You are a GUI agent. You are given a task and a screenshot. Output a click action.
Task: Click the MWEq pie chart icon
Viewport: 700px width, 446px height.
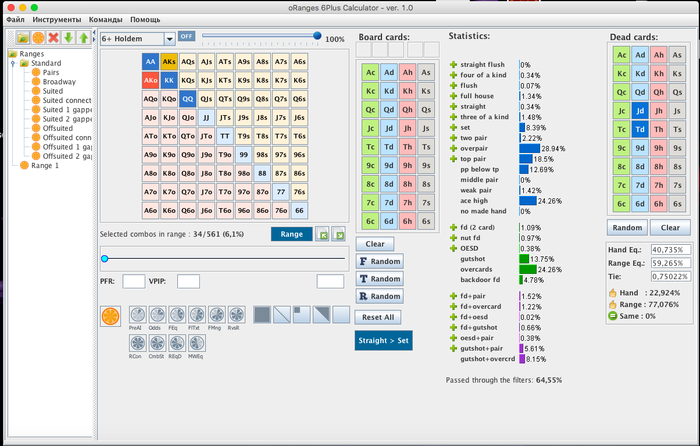pyautogui.click(x=197, y=343)
